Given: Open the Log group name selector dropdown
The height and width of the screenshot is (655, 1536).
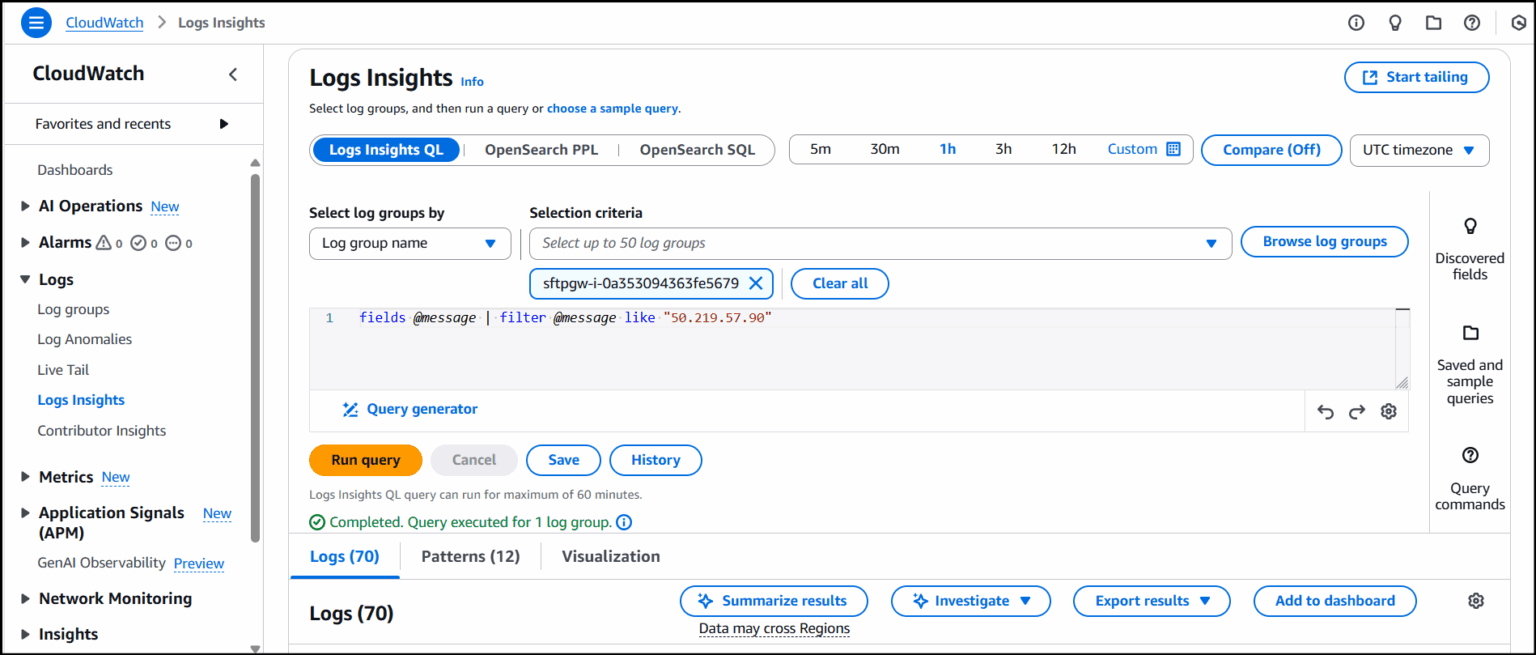Looking at the screenshot, I should tap(410, 243).
